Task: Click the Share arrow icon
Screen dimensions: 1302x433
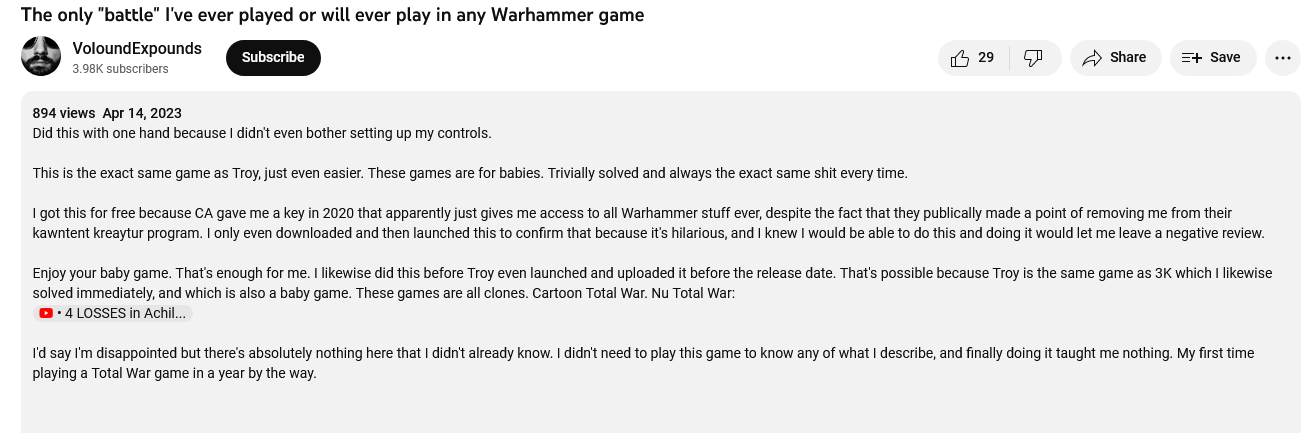Action: tap(1092, 58)
